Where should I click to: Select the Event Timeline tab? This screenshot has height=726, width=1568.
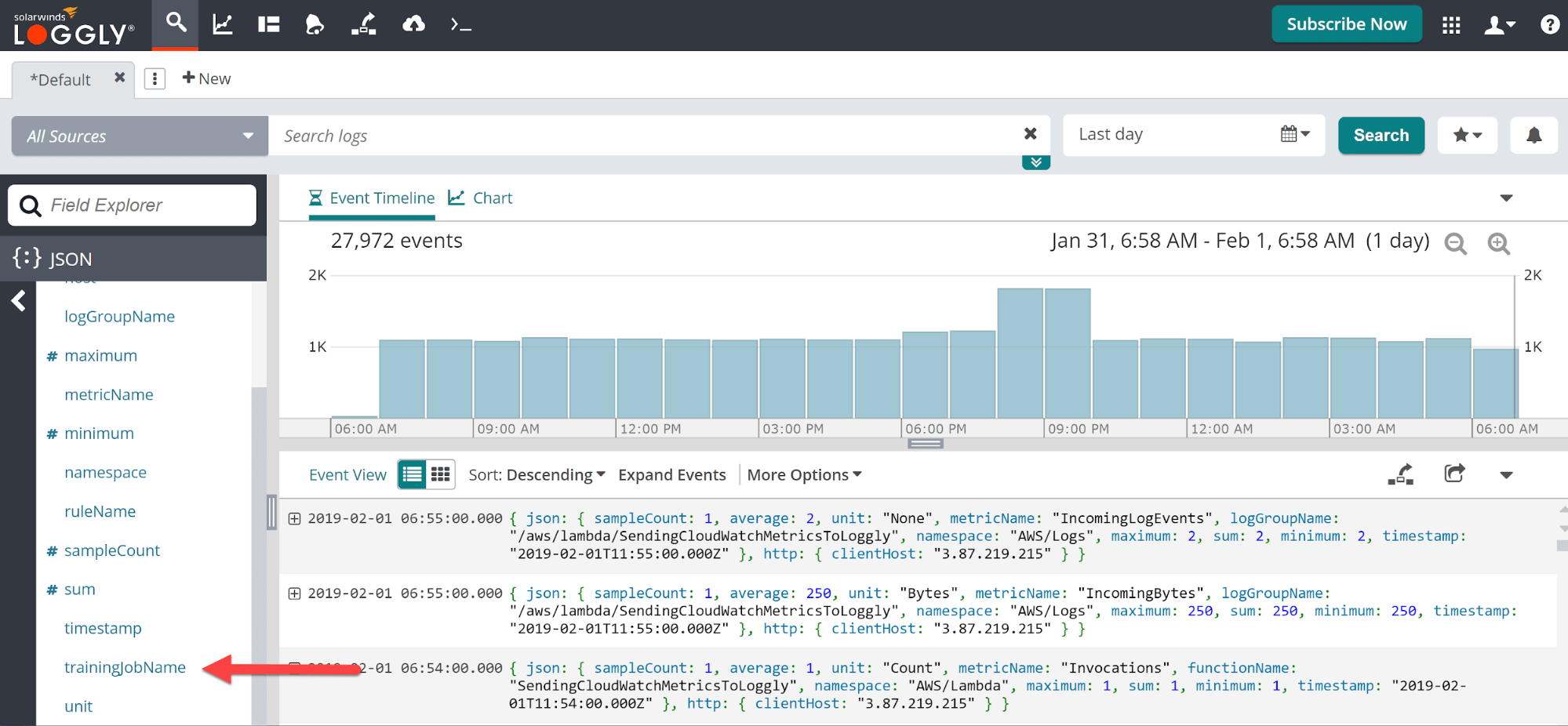[372, 198]
